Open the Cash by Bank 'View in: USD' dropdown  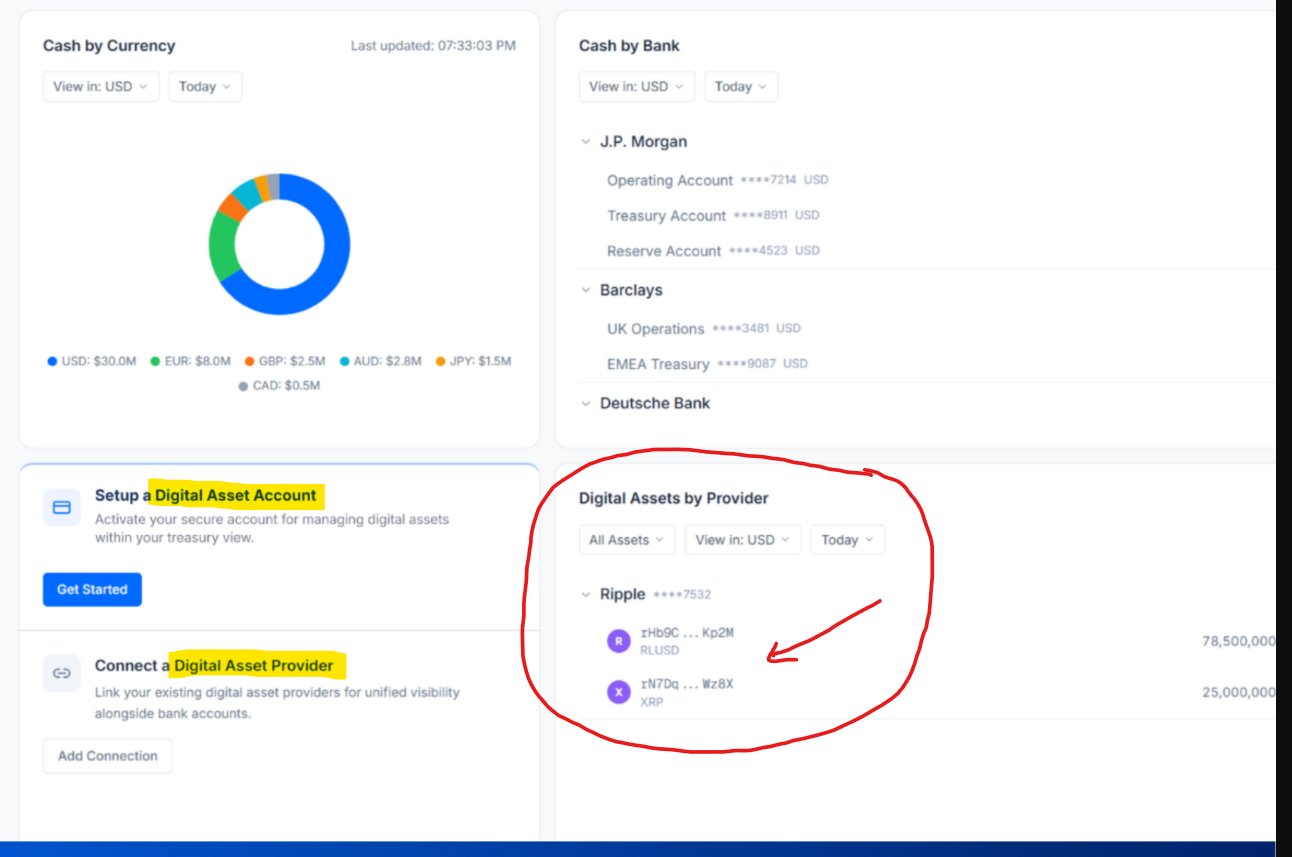click(637, 87)
